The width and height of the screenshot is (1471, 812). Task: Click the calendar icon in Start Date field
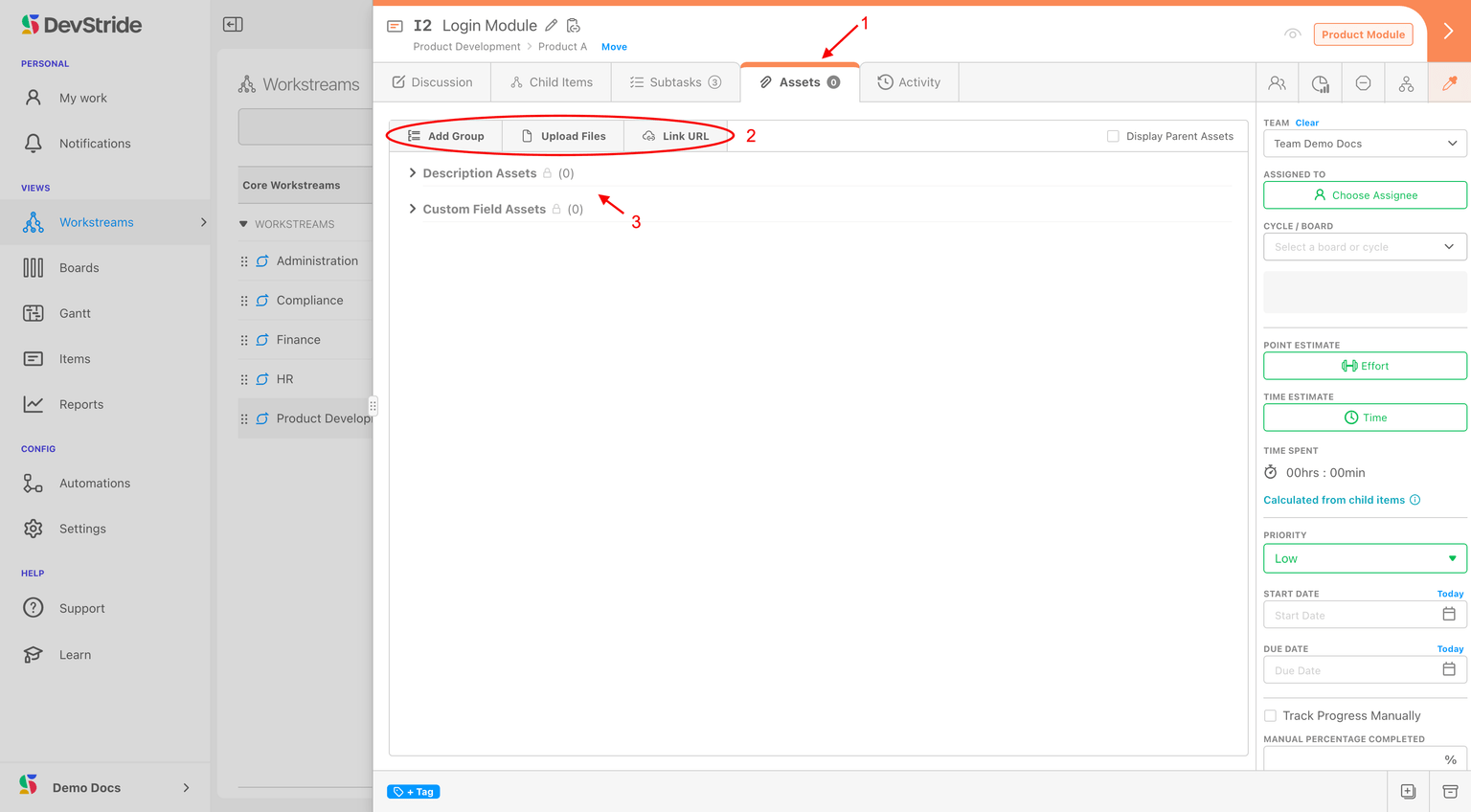pos(1448,615)
